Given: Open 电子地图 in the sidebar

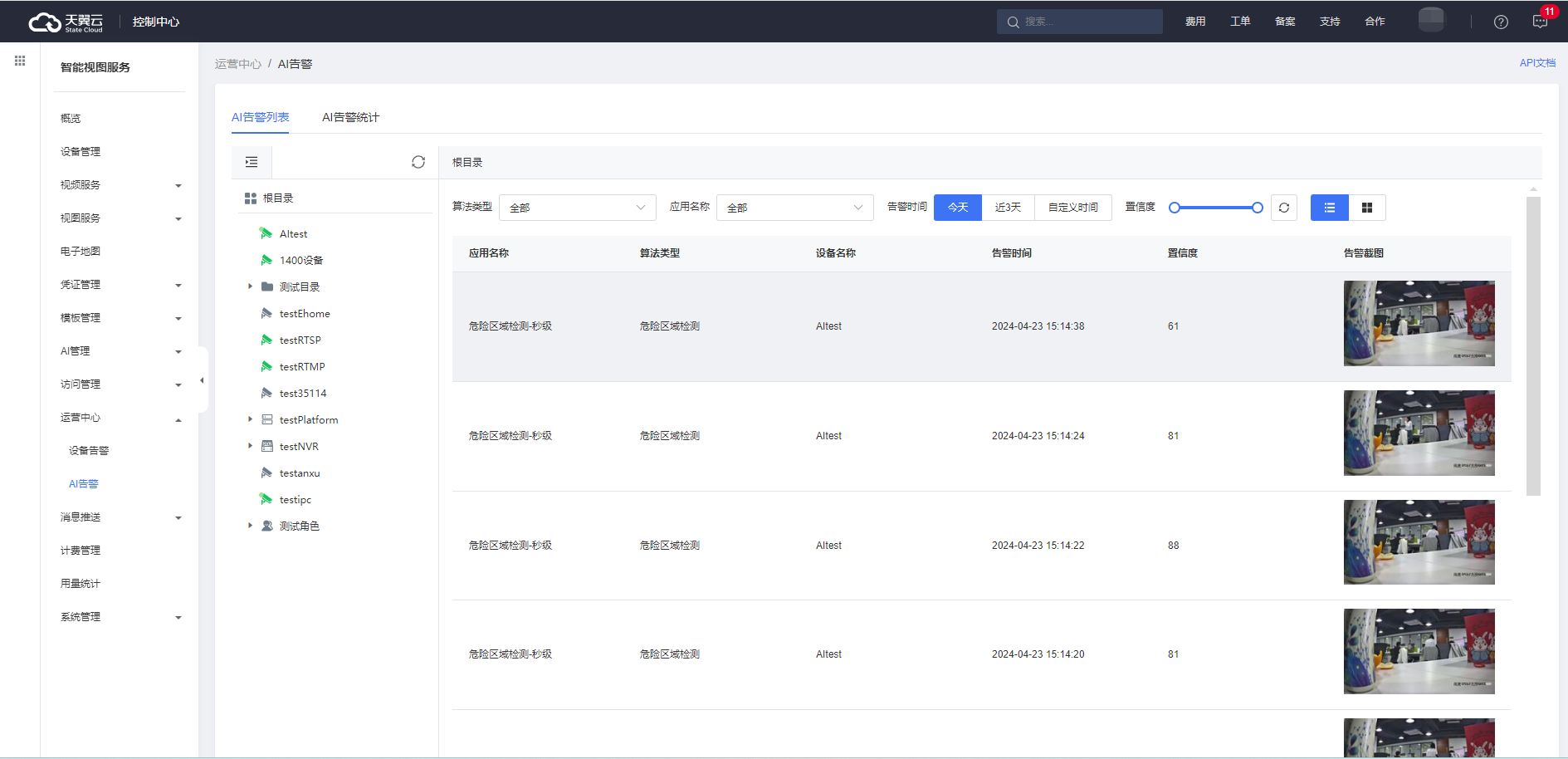Looking at the screenshot, I should pyautogui.click(x=81, y=252).
